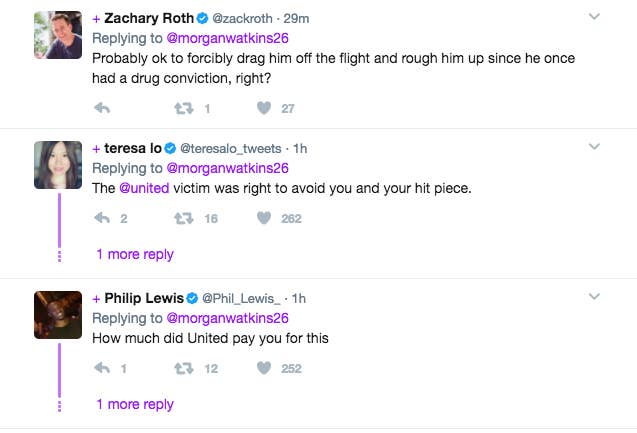Like Zachary Roth's tweet
The image size is (637, 433).
[264, 108]
